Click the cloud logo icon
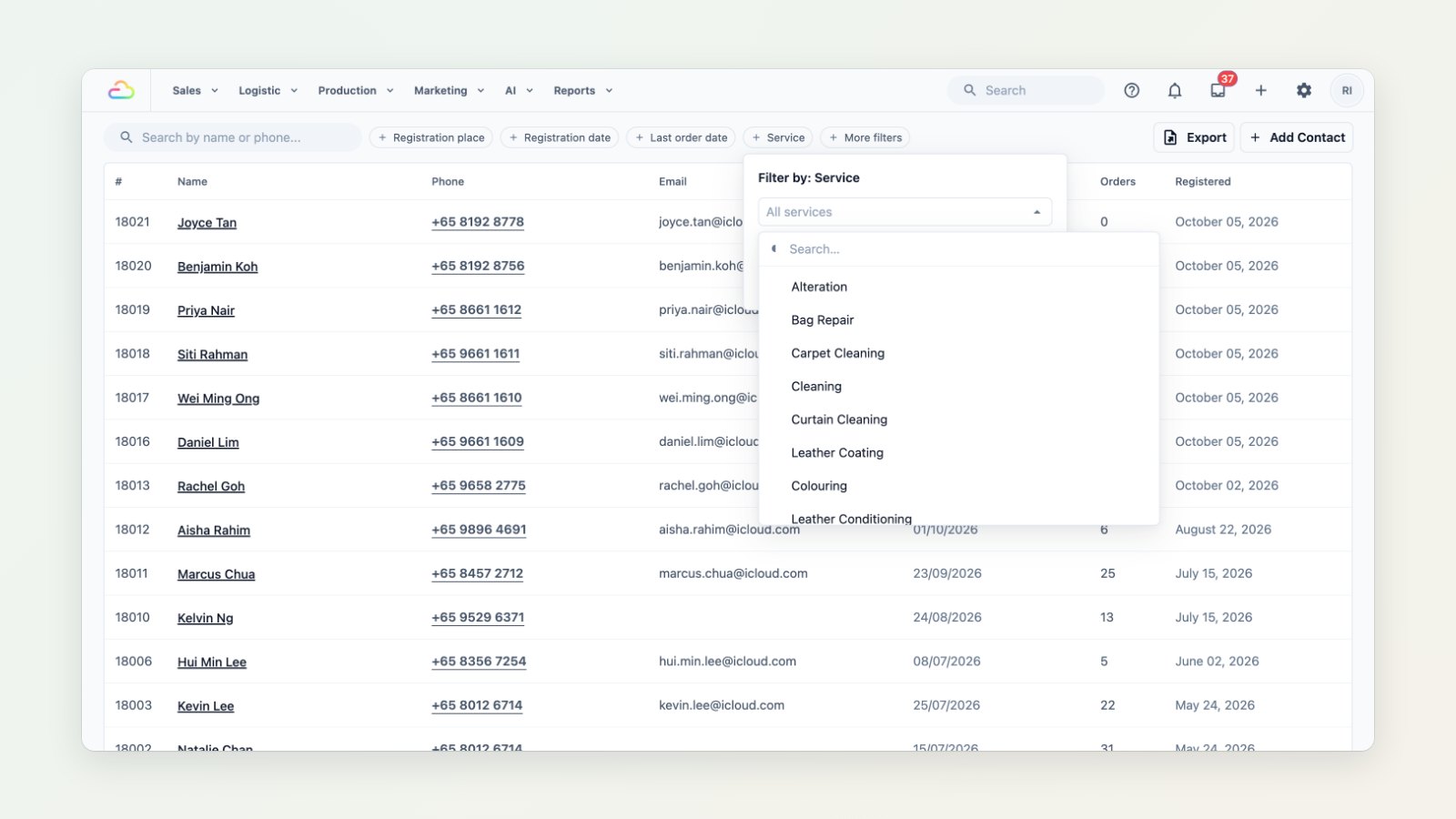The width and height of the screenshot is (1456, 819). (x=121, y=90)
